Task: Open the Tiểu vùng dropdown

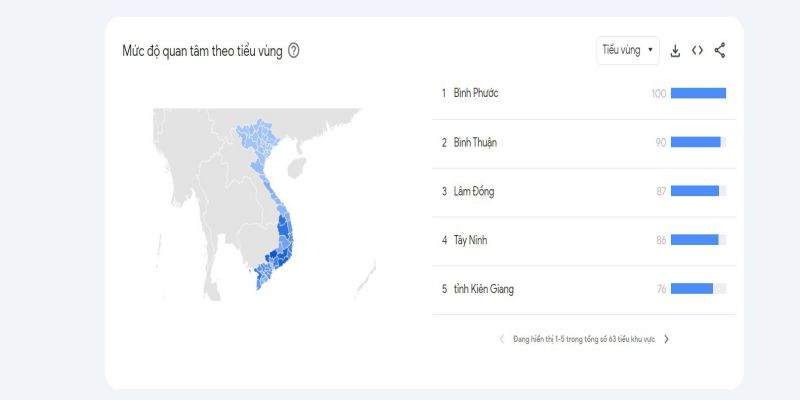Action: pyautogui.click(x=628, y=50)
